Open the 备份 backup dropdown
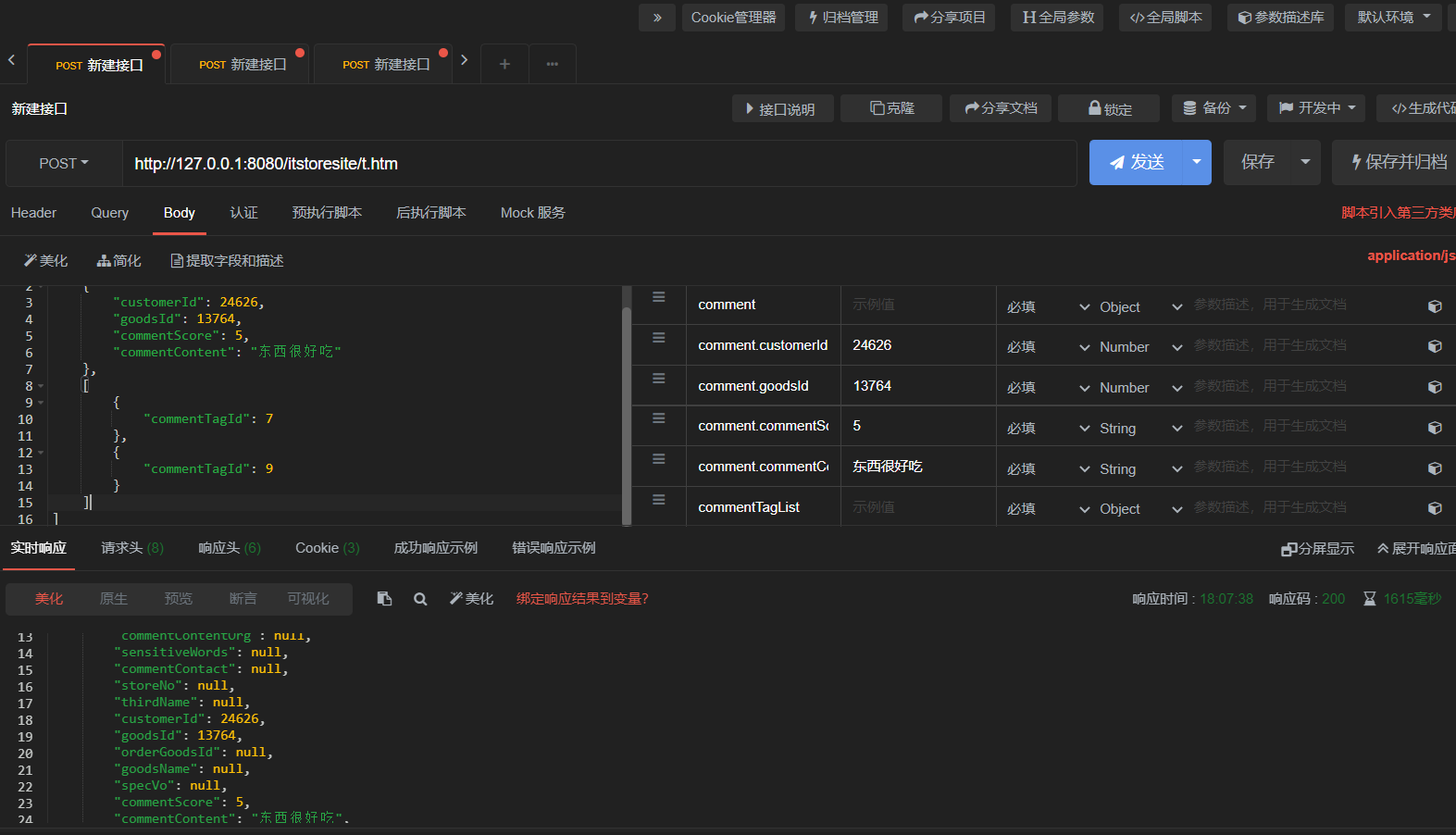The height and width of the screenshot is (835, 1456). [x=1214, y=108]
